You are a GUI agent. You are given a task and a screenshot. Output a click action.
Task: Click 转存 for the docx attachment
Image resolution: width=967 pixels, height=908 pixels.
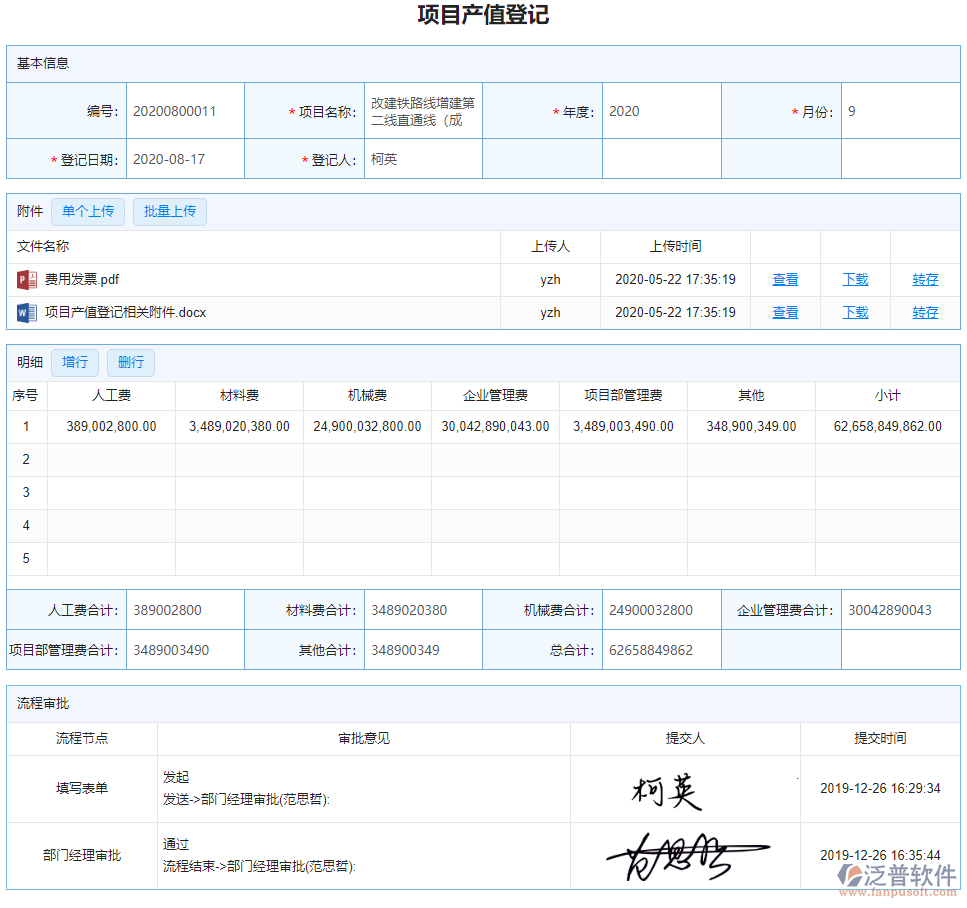925,313
